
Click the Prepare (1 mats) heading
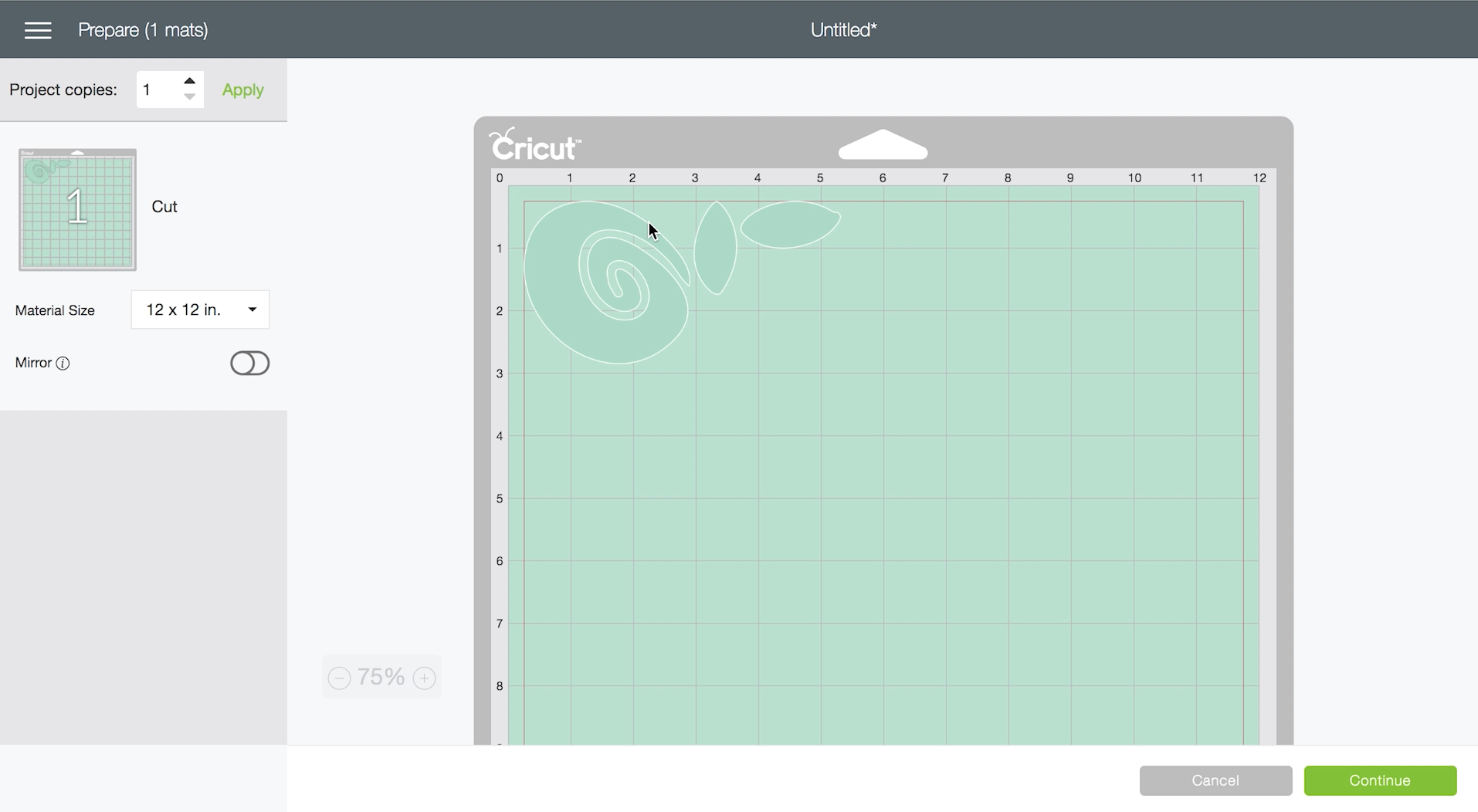pos(143,30)
